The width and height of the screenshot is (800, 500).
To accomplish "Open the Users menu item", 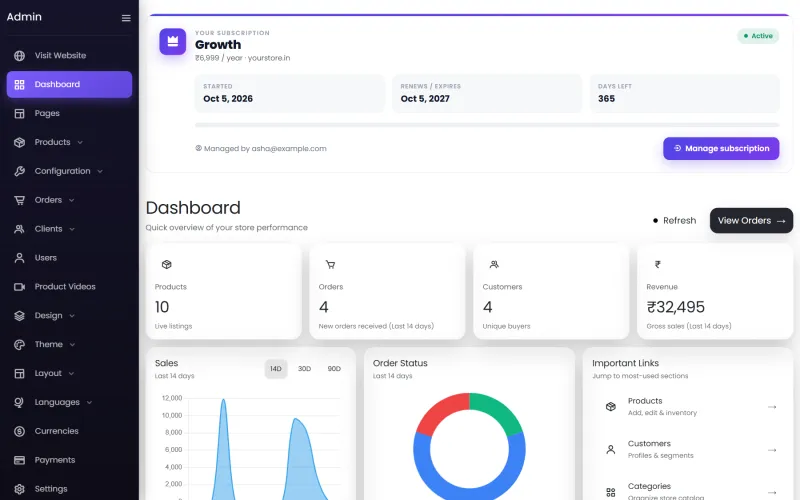I will click(69, 258).
